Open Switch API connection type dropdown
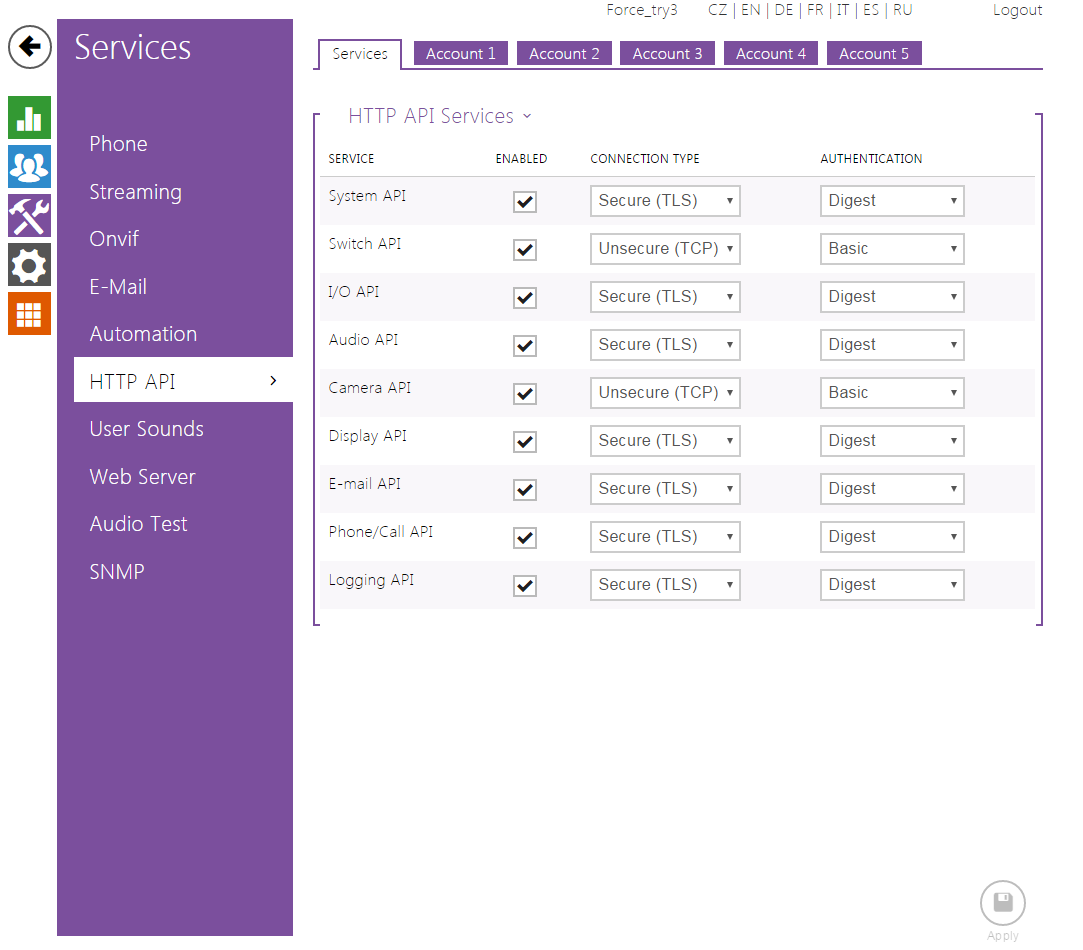The height and width of the screenshot is (950, 1083). coord(665,249)
